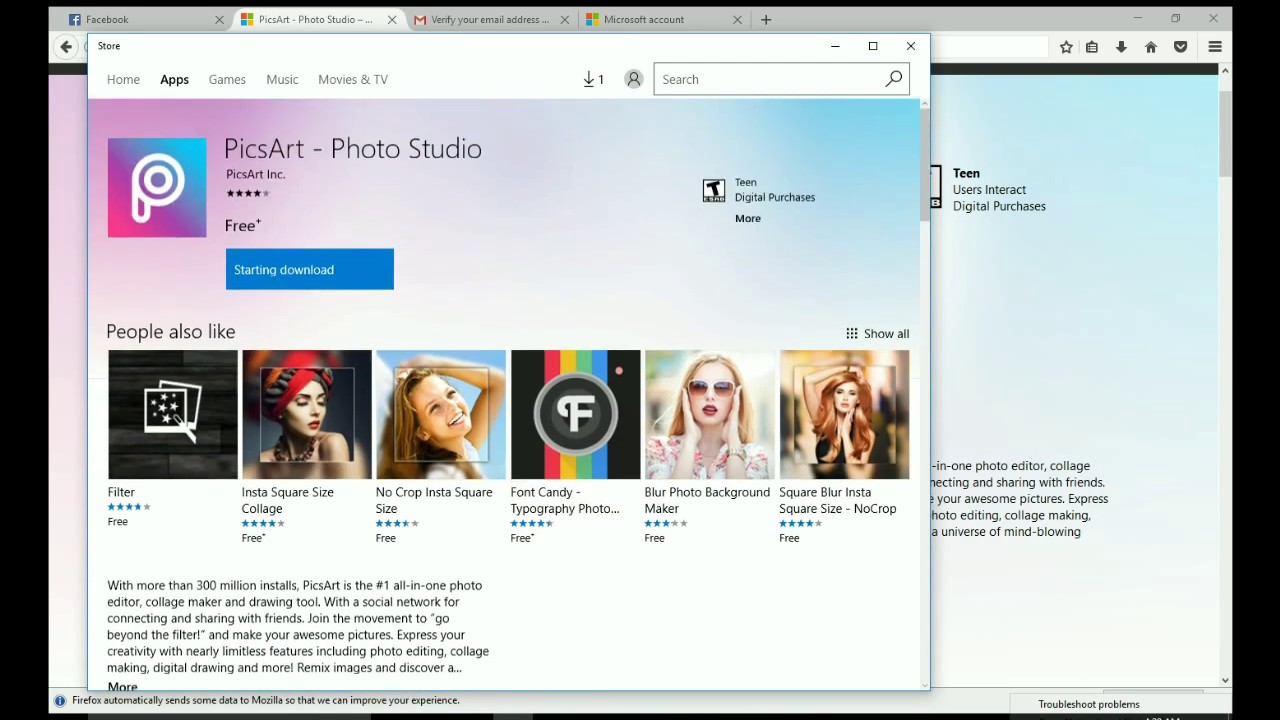1280x720 pixels.
Task: Click the ESRB Teen rating icon
Action: tap(713, 190)
